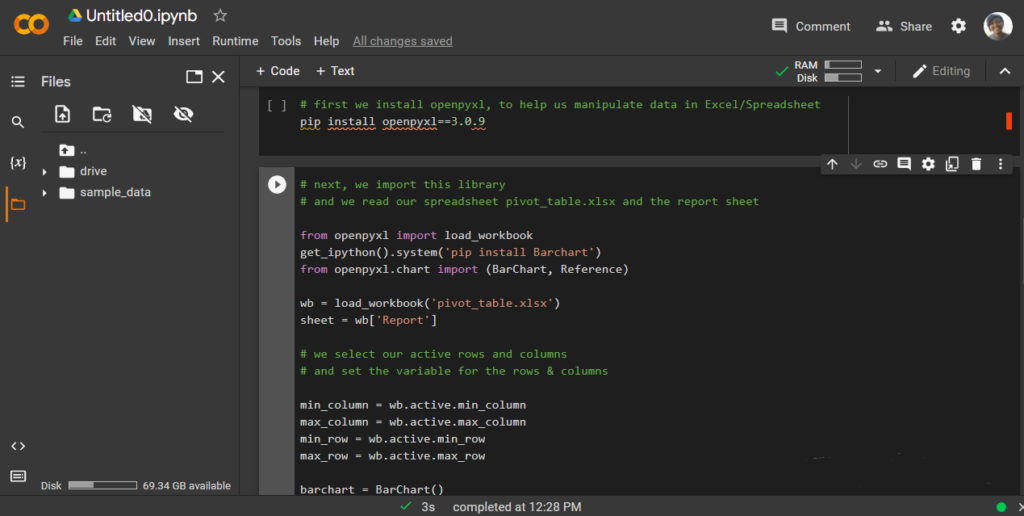Open the user account avatar
Screen dimensions: 1024x516
998,26
